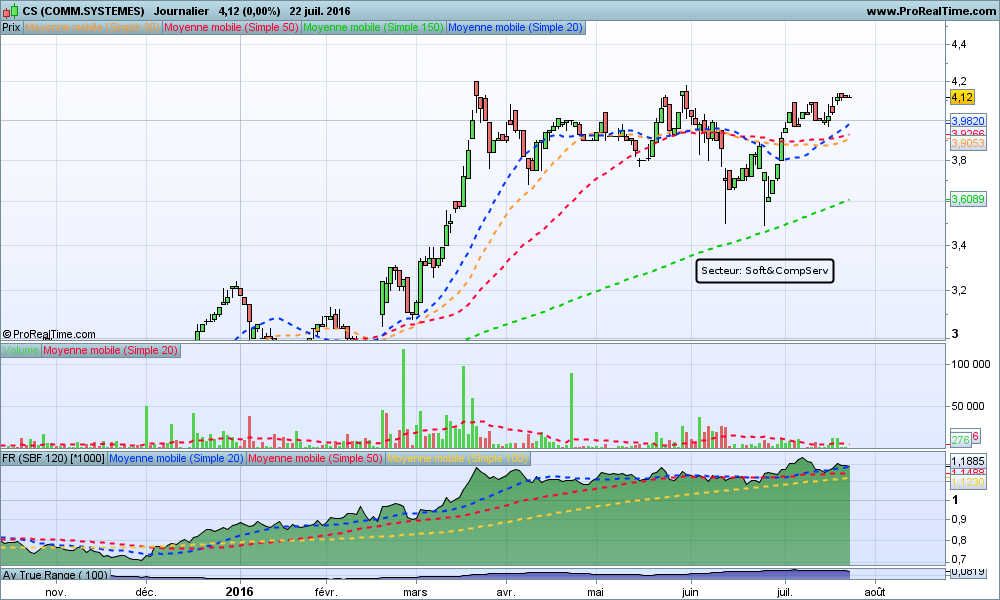Screen dimensions: 1000x600
Task: Click the 3,4 price axis label
Action: click(x=959, y=245)
